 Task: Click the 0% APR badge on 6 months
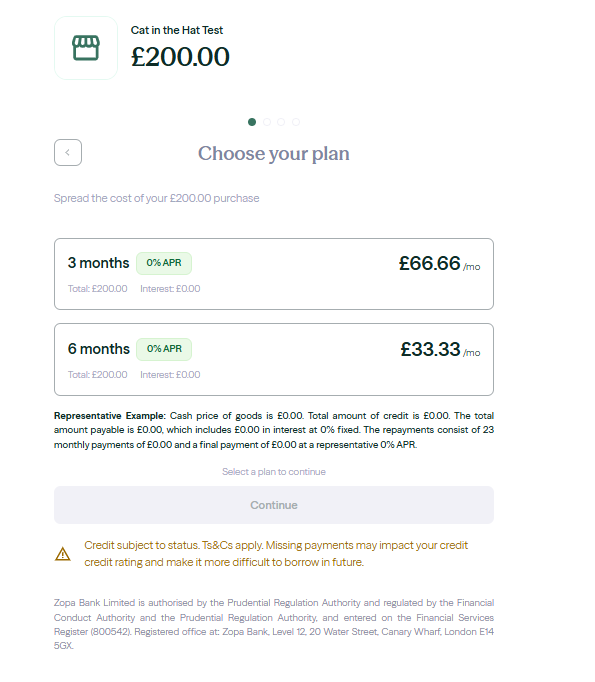[x=164, y=349]
